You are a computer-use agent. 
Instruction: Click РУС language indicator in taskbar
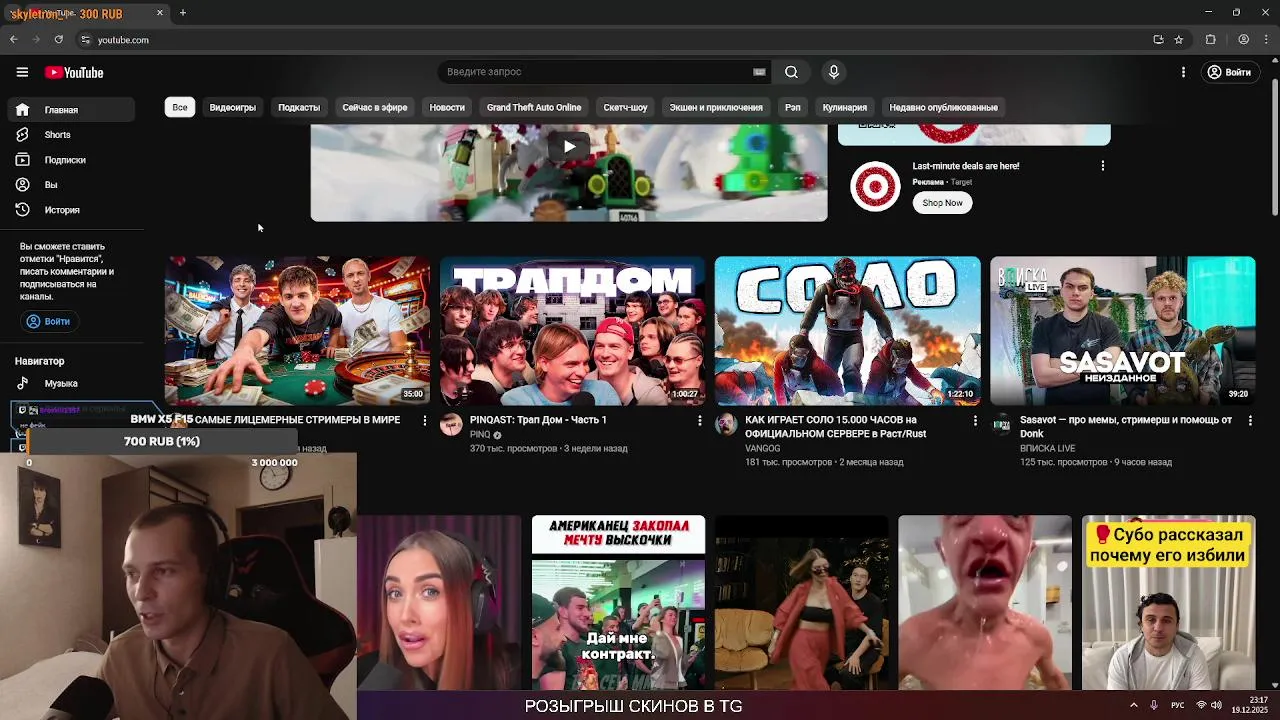[x=1178, y=705]
